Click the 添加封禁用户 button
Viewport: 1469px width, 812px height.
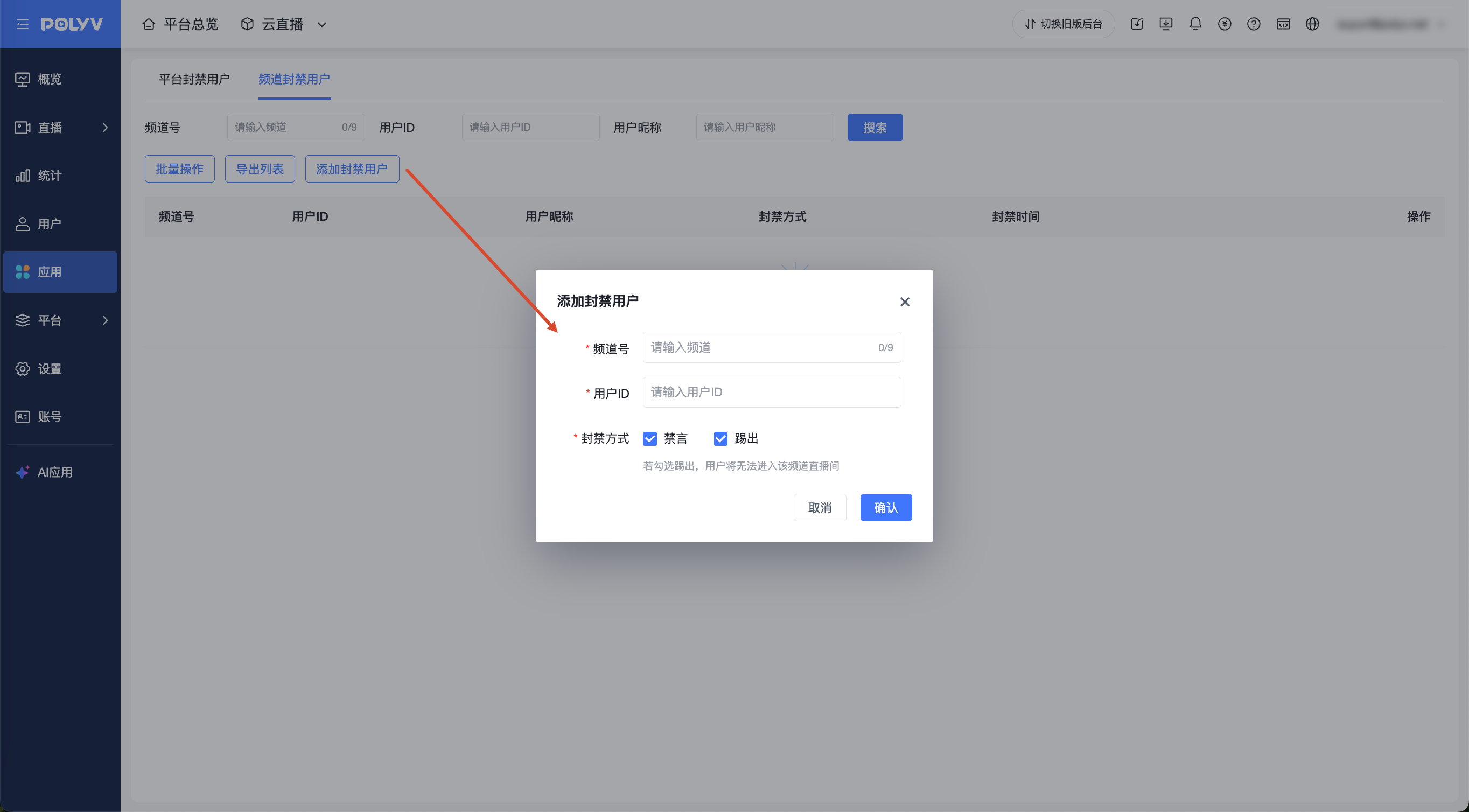click(352, 169)
